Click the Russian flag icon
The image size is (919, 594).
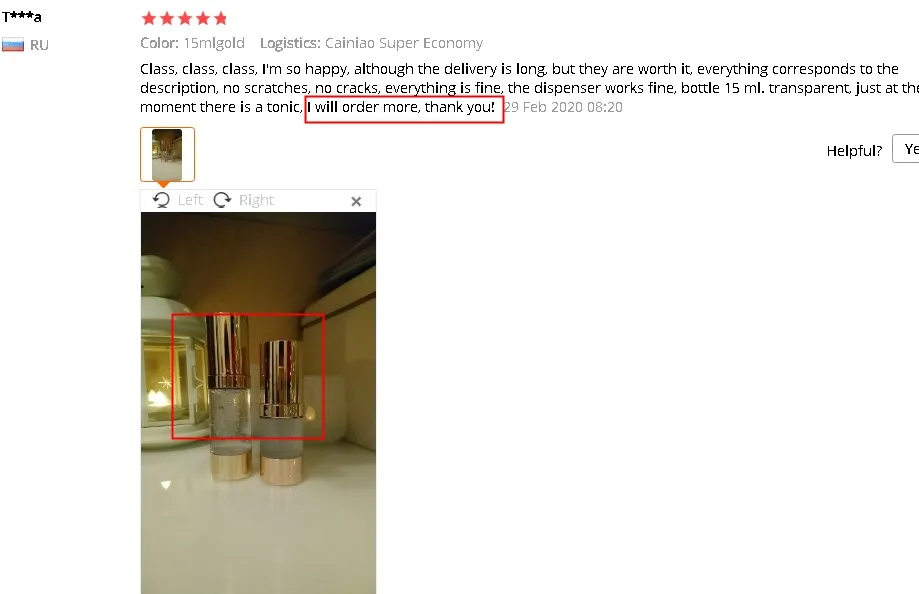pyautogui.click(x=13, y=45)
